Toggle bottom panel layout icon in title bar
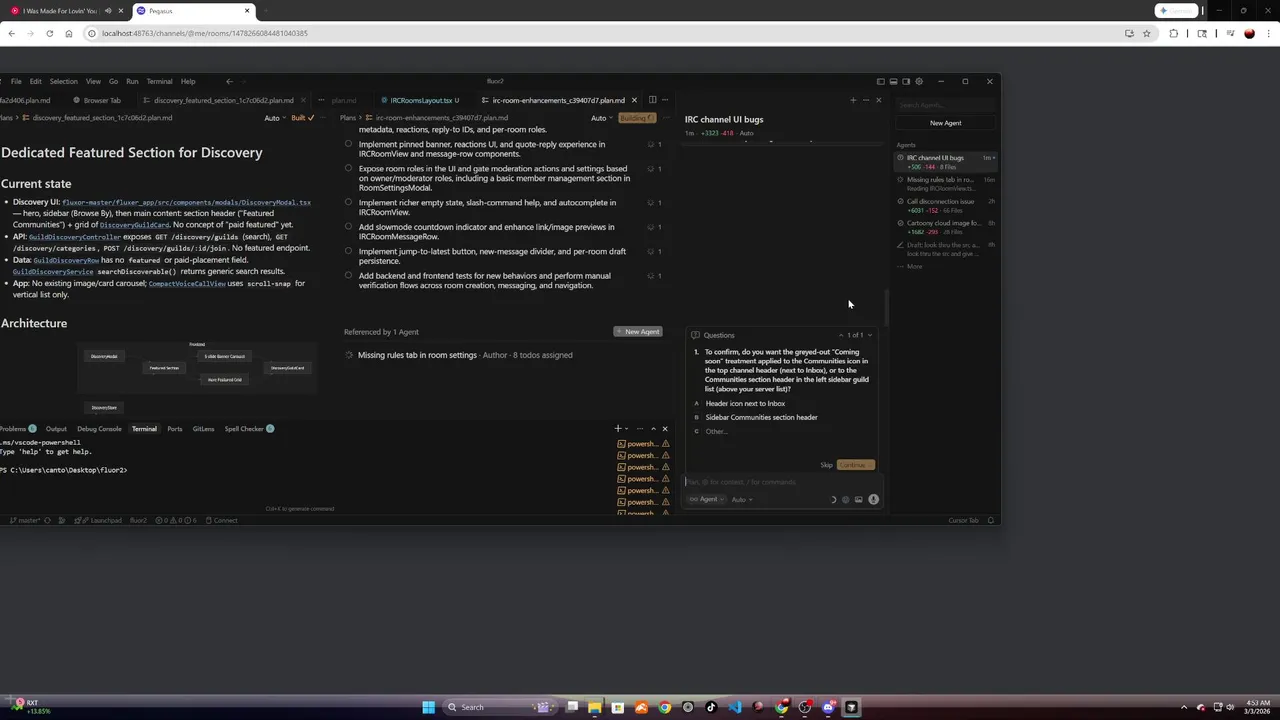The image size is (1280, 720). tap(893, 81)
